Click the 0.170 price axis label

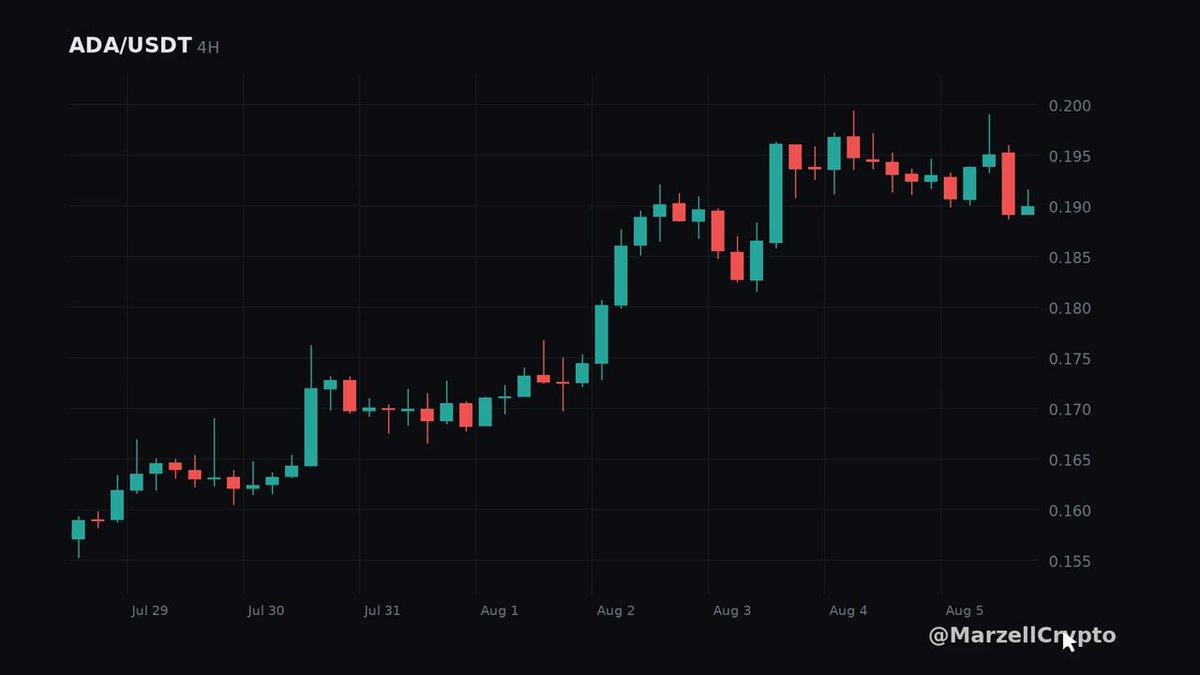click(1070, 410)
